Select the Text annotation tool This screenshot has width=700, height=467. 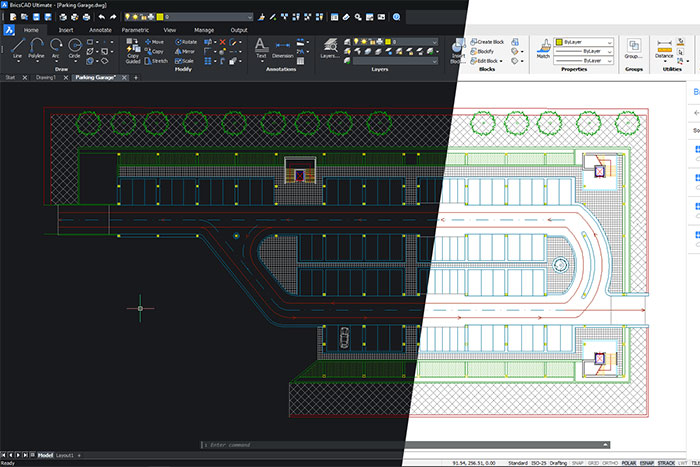tap(261, 48)
